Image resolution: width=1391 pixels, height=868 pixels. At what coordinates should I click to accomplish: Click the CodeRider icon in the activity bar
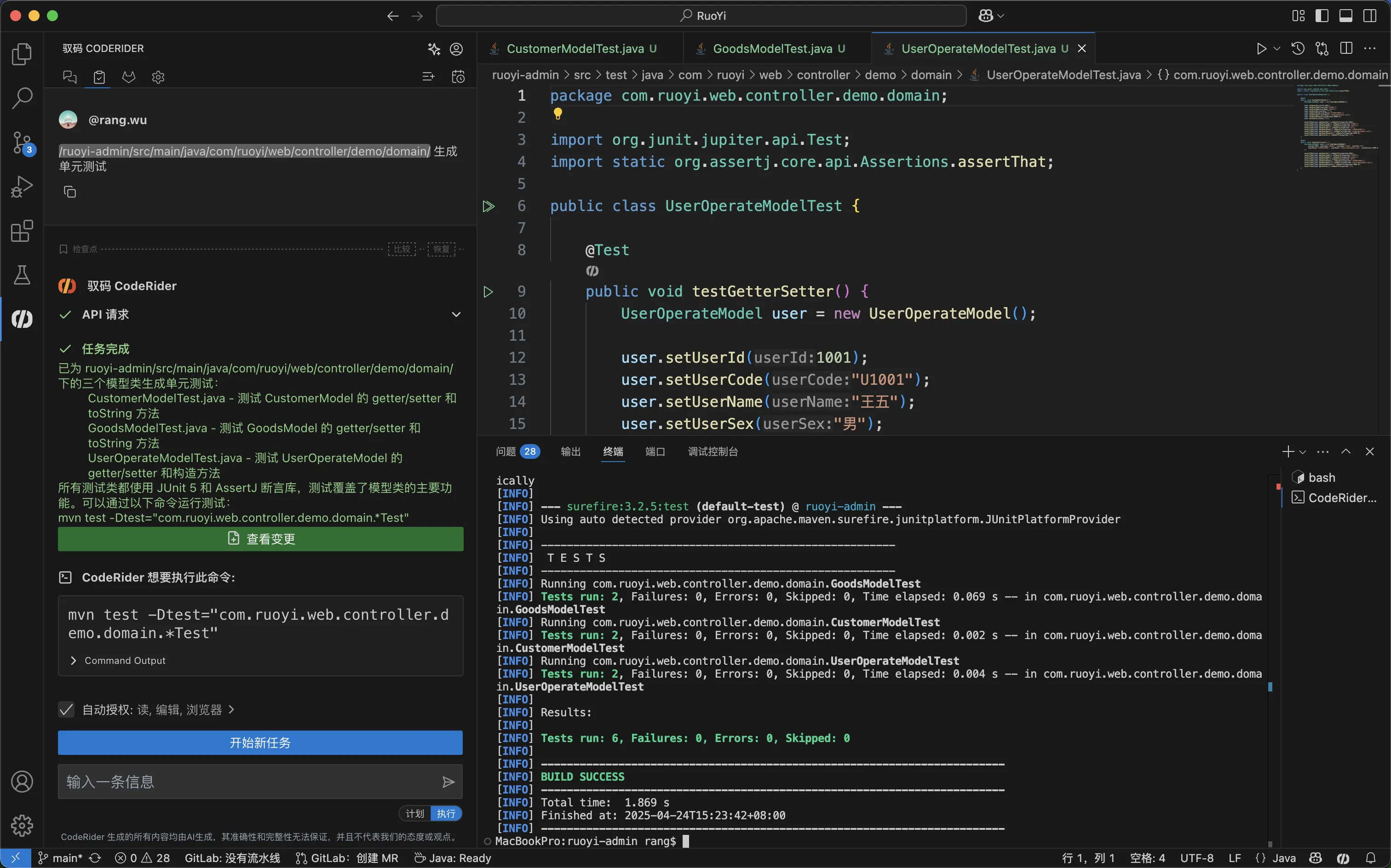click(22, 319)
